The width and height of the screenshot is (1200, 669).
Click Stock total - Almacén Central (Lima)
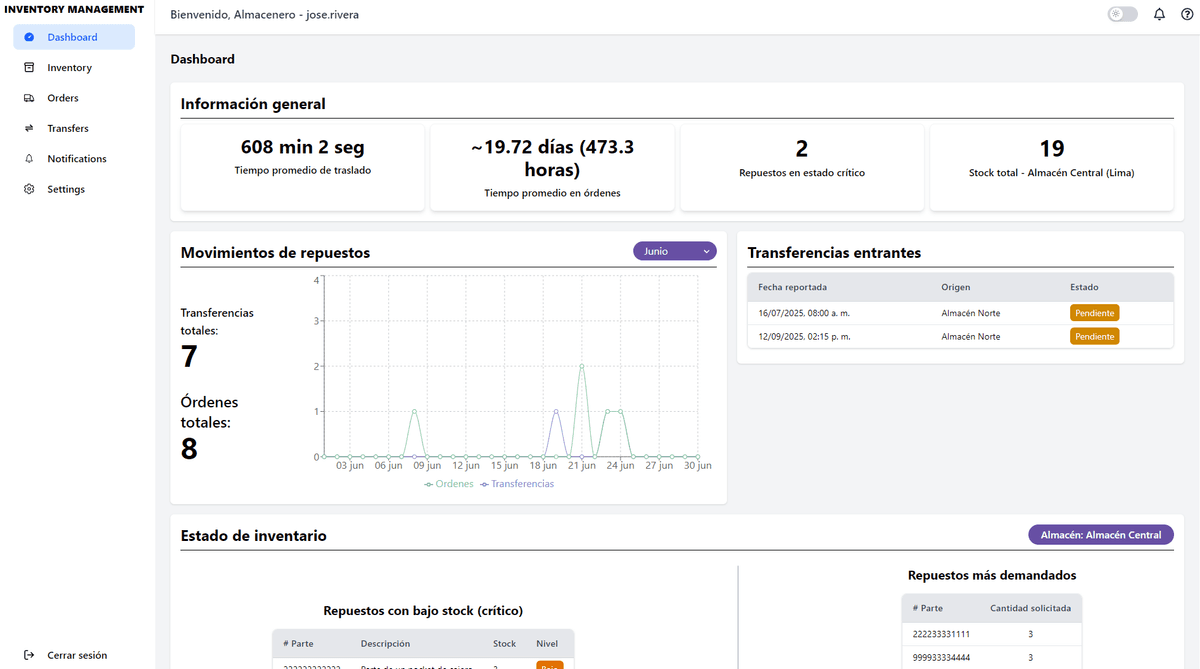click(x=1052, y=173)
